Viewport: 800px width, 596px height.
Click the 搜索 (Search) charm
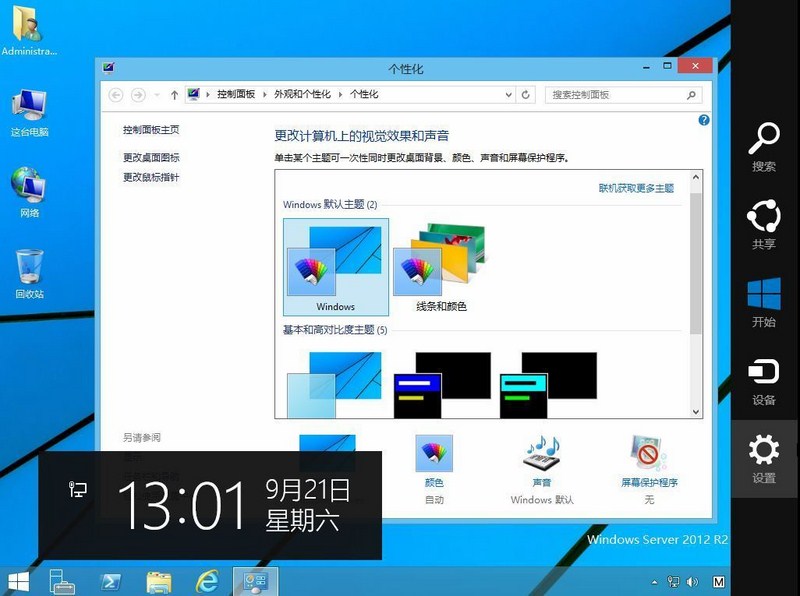pos(764,148)
